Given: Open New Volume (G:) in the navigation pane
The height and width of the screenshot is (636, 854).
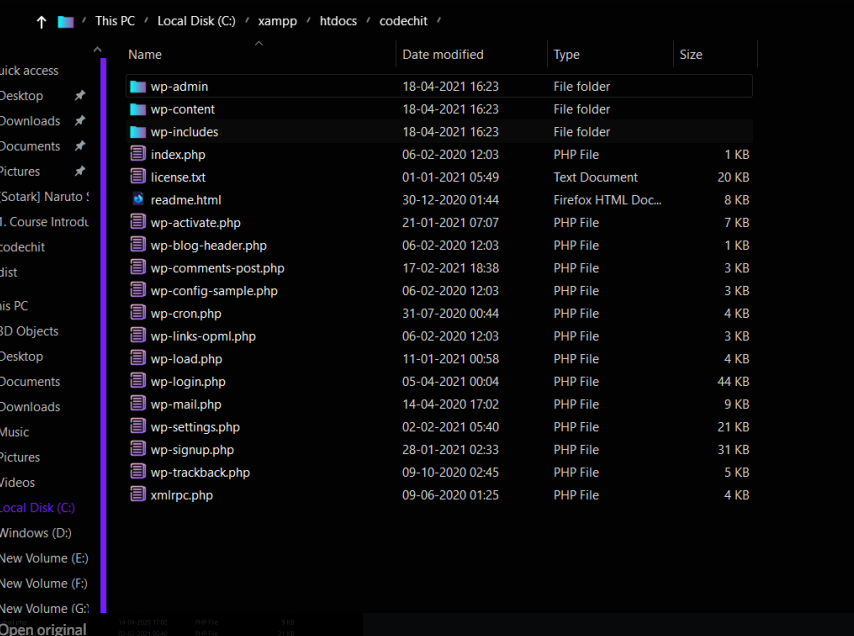Looking at the screenshot, I should (x=45, y=609).
